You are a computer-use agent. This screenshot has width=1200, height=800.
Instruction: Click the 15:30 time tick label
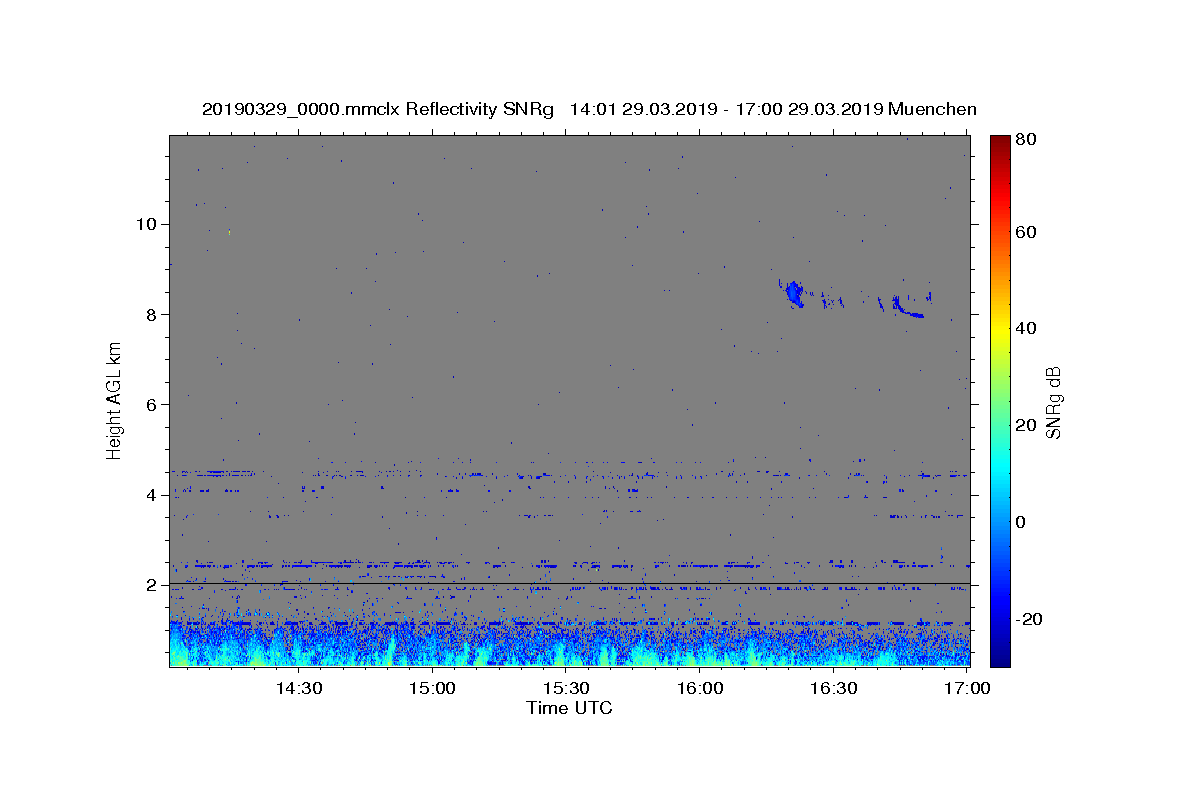click(566, 689)
